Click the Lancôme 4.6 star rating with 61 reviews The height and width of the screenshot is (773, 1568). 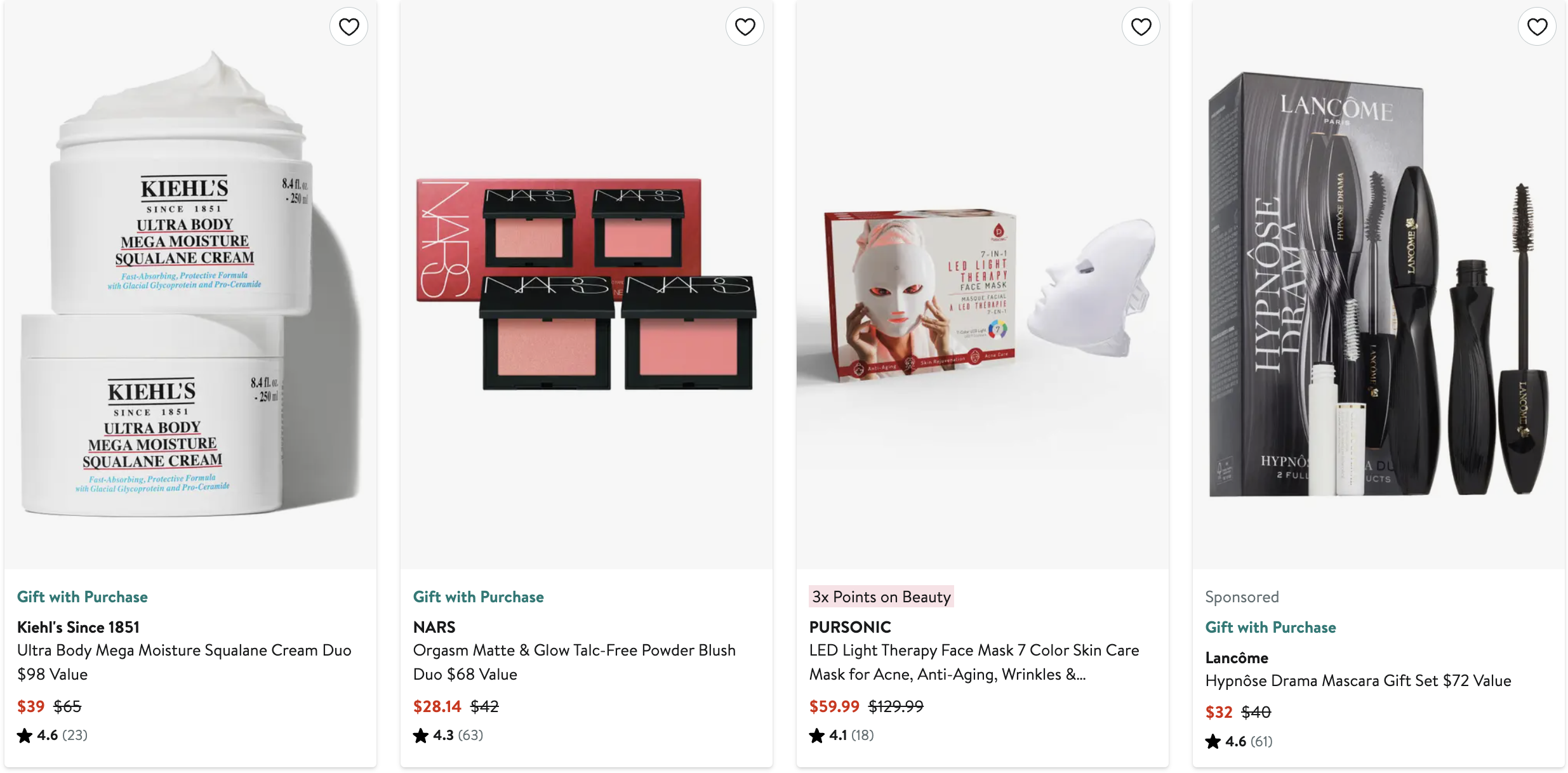[1239, 741]
